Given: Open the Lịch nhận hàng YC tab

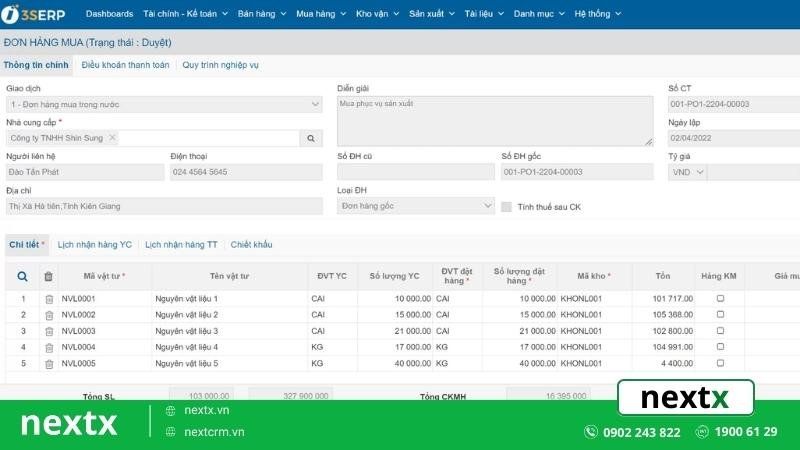Looking at the screenshot, I should point(95,244).
